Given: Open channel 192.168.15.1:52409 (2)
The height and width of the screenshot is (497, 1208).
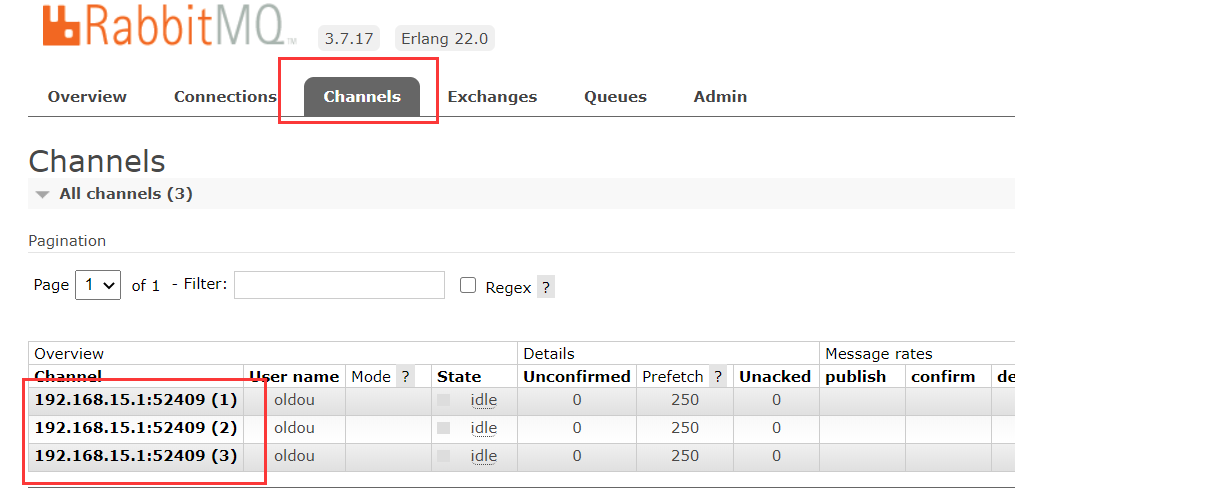Looking at the screenshot, I should pyautogui.click(x=136, y=428).
